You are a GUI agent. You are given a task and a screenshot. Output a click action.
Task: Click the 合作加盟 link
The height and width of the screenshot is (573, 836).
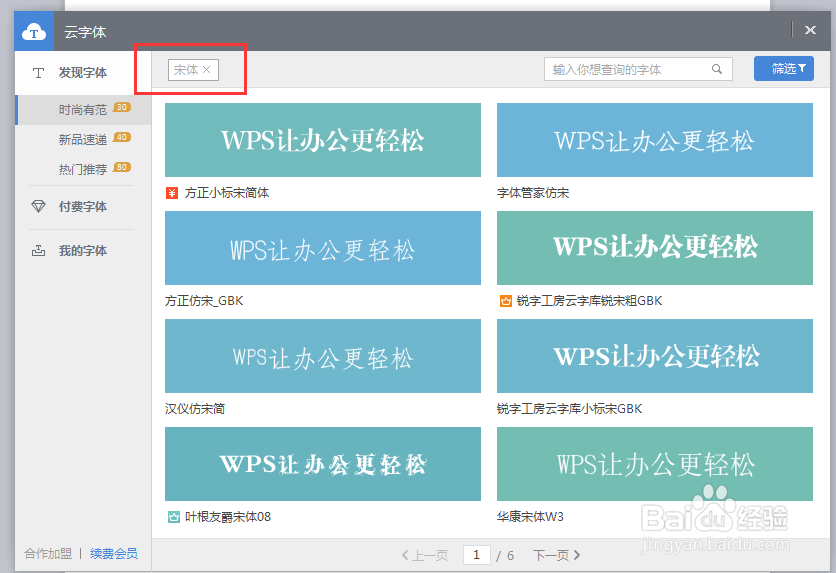click(48, 554)
